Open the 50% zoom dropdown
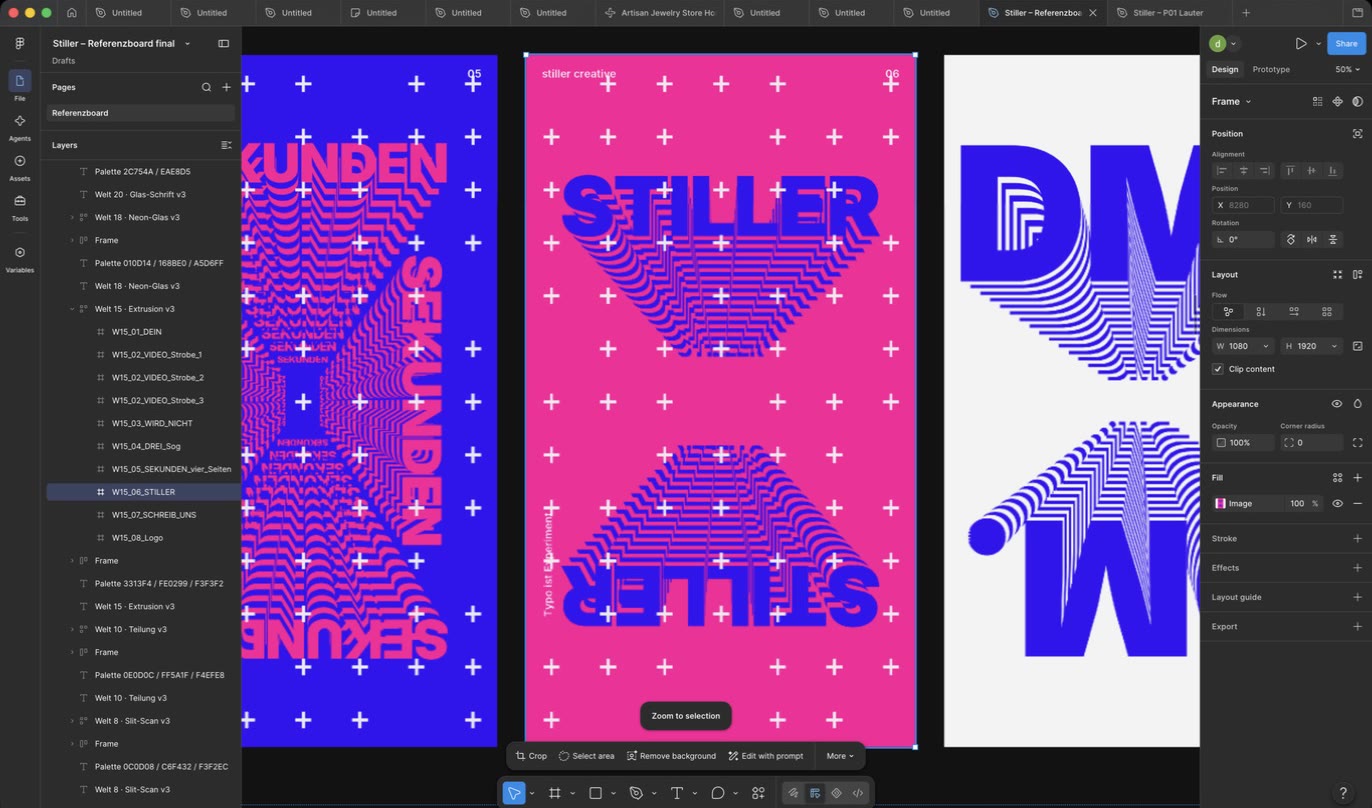Image resolution: width=1372 pixels, height=808 pixels. pos(1348,69)
